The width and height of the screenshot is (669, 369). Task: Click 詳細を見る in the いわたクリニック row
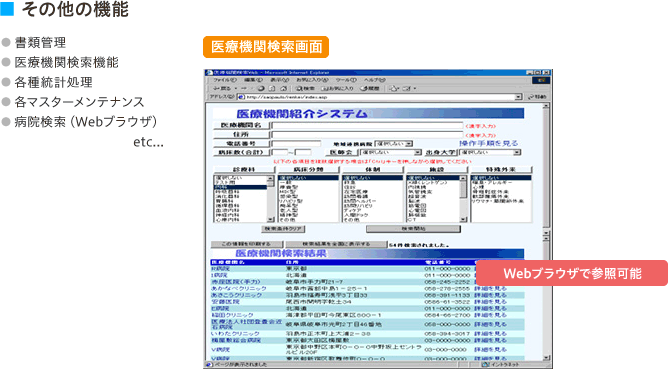point(491,334)
